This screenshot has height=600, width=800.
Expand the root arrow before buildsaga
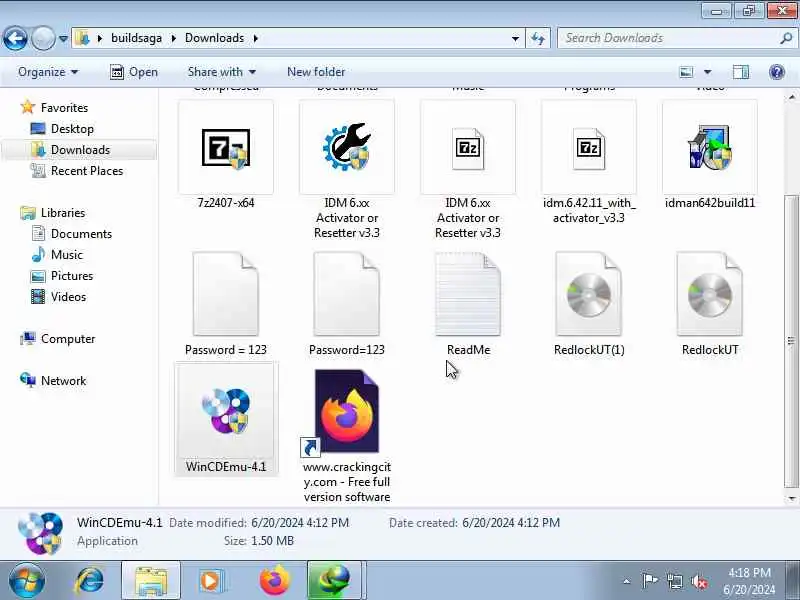tap(99, 38)
